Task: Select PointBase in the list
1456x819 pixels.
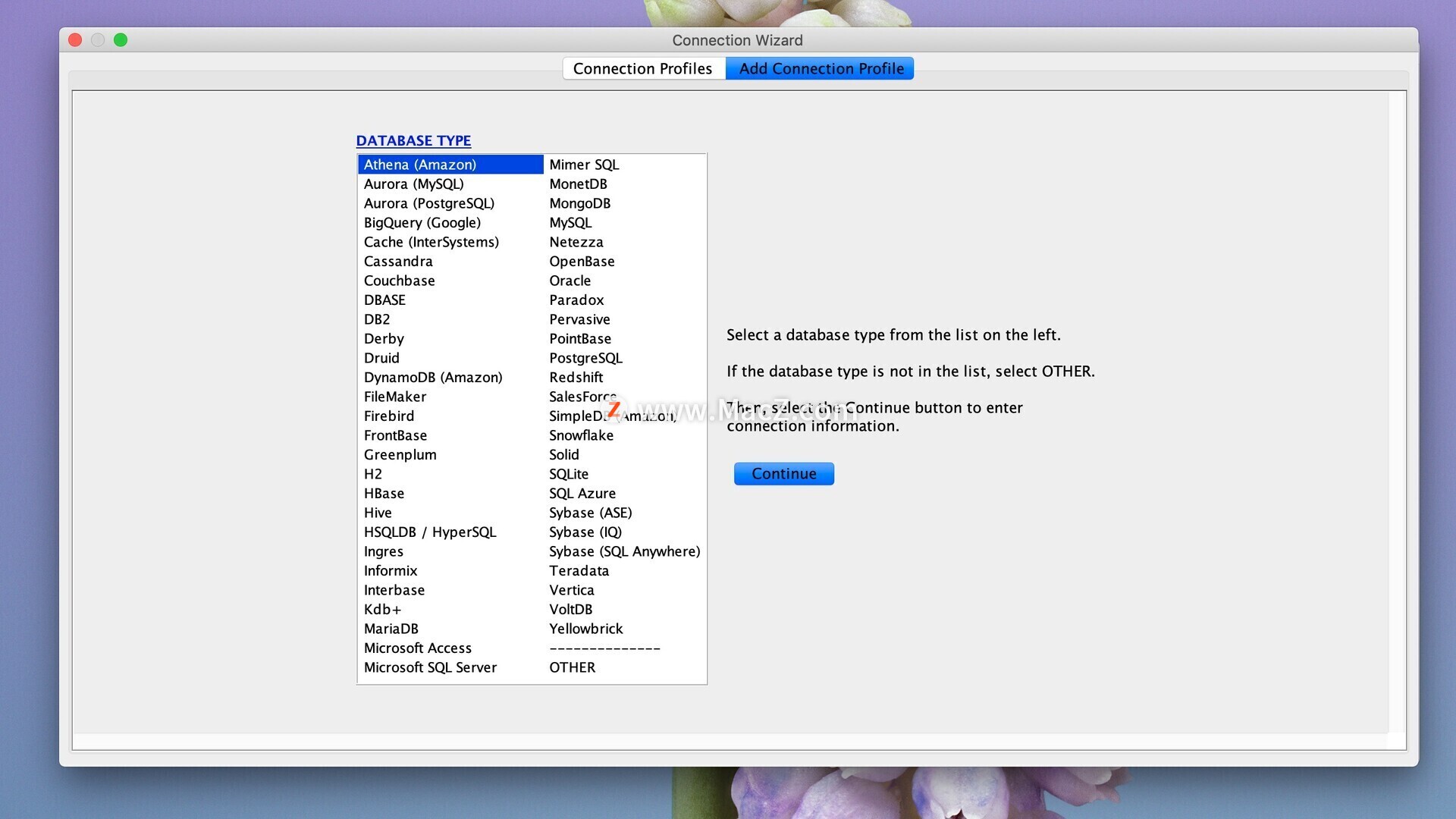Action: pos(625,339)
